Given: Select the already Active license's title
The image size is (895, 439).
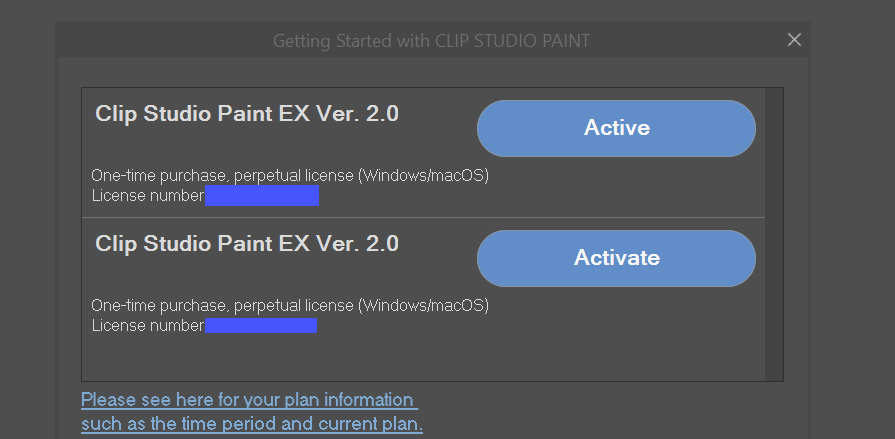Looking at the screenshot, I should click(247, 114).
